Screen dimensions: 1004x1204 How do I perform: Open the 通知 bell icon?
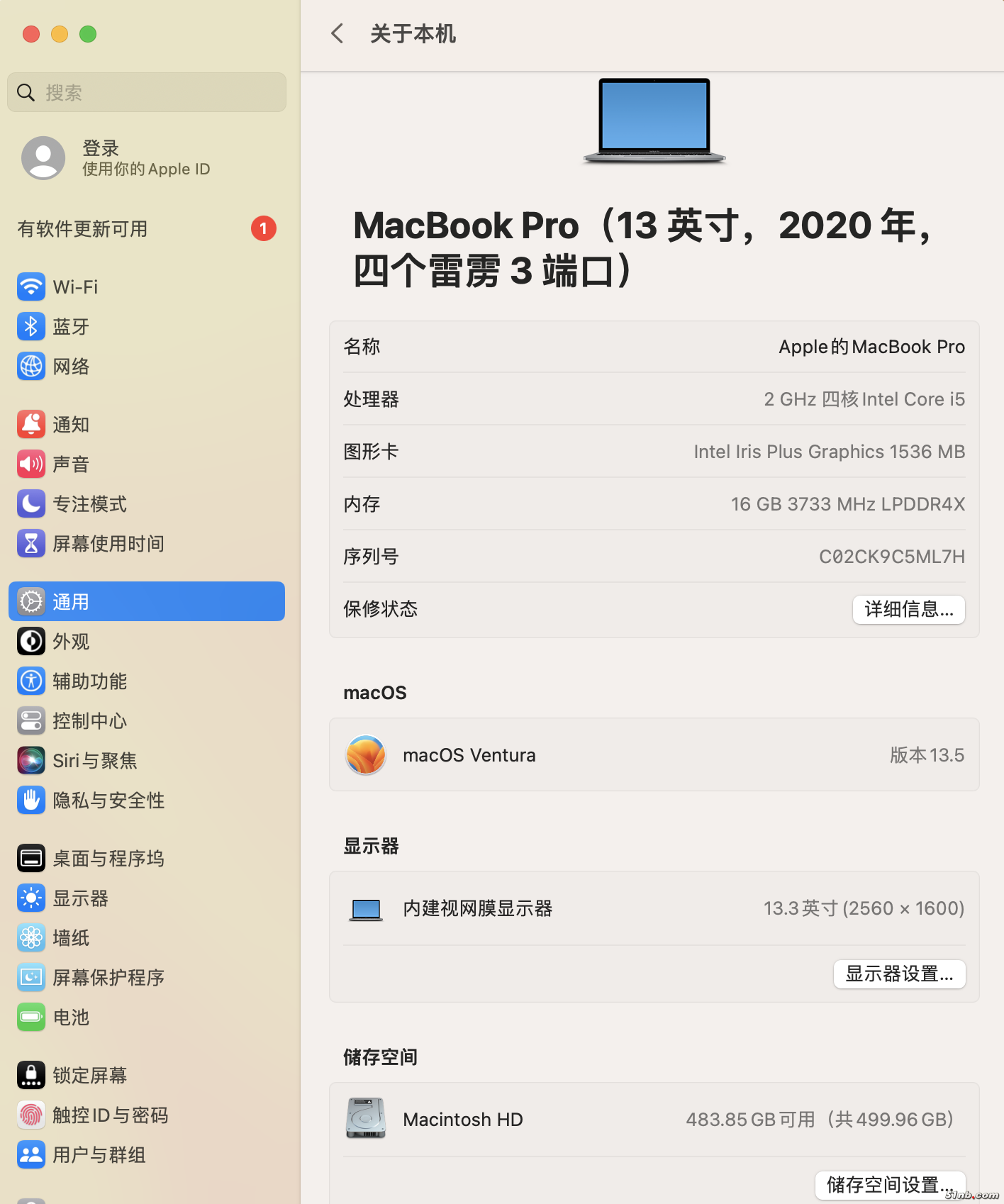31,424
